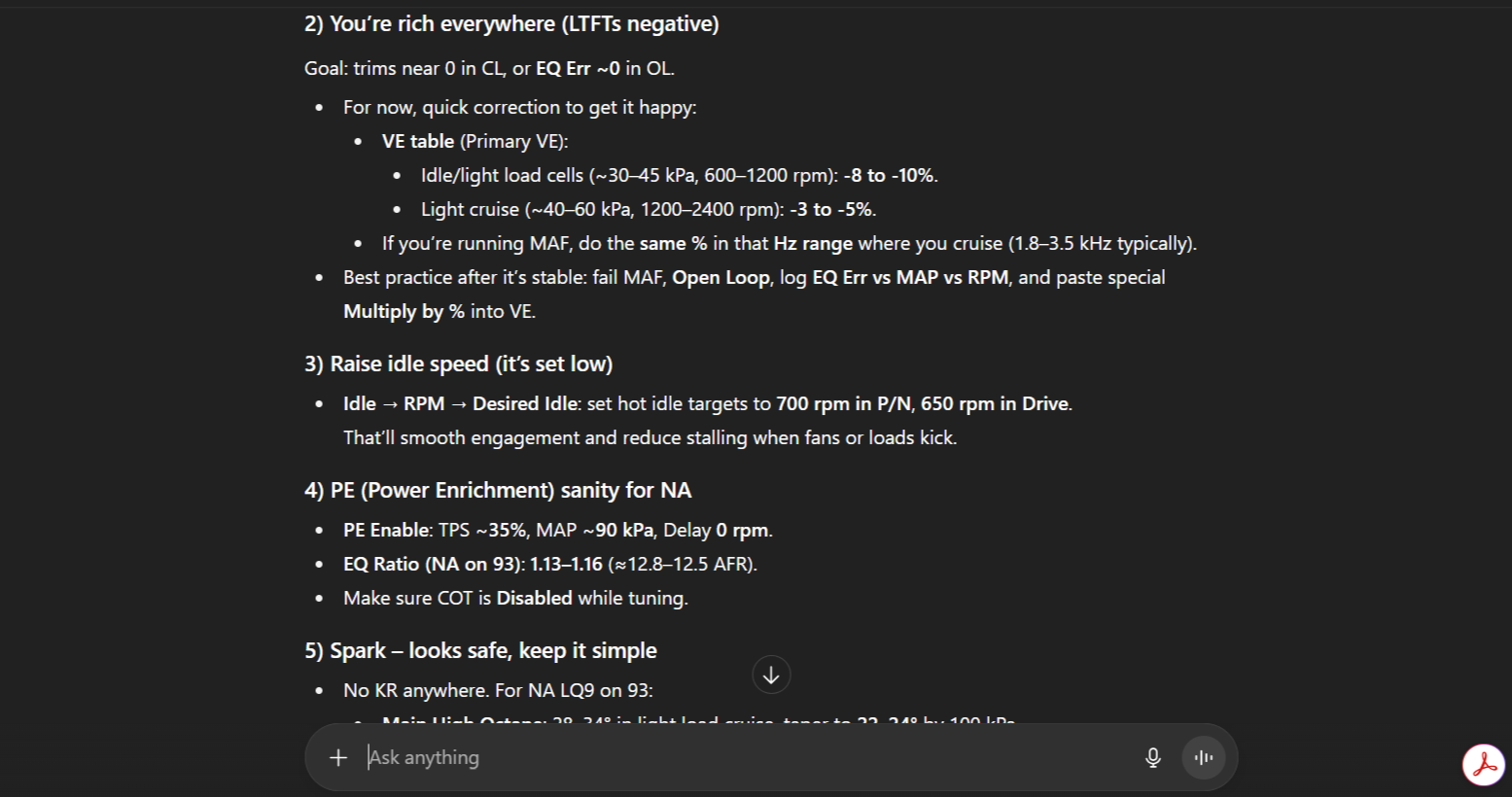Click the "Light cruise" bullet line
The width and height of the screenshot is (1512, 797).
pyautogui.click(x=648, y=210)
